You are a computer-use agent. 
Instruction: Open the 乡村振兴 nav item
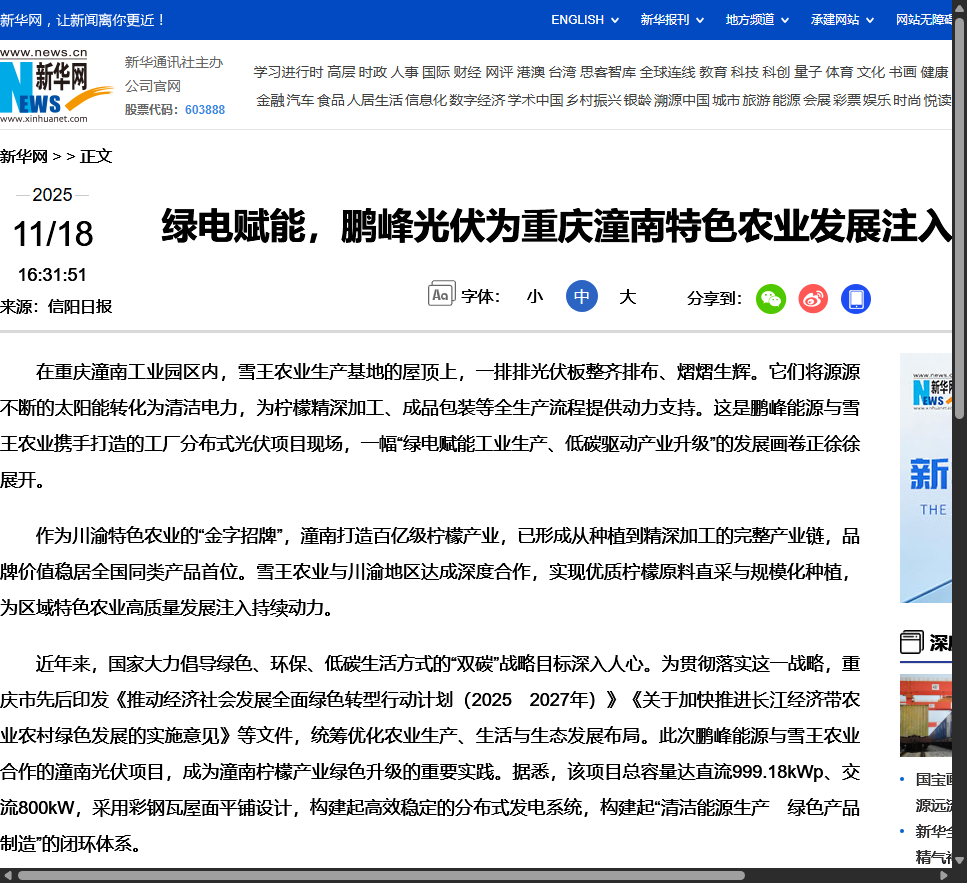(x=595, y=100)
